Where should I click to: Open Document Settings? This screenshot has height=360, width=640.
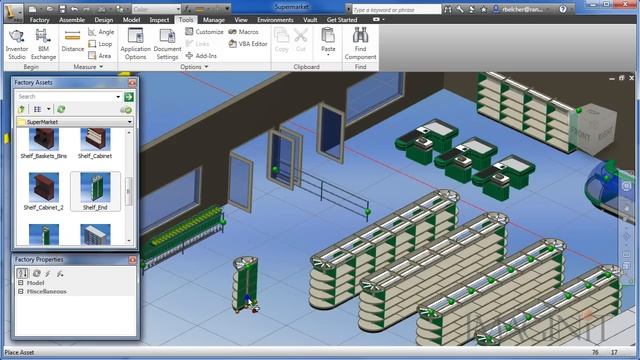pos(167,44)
